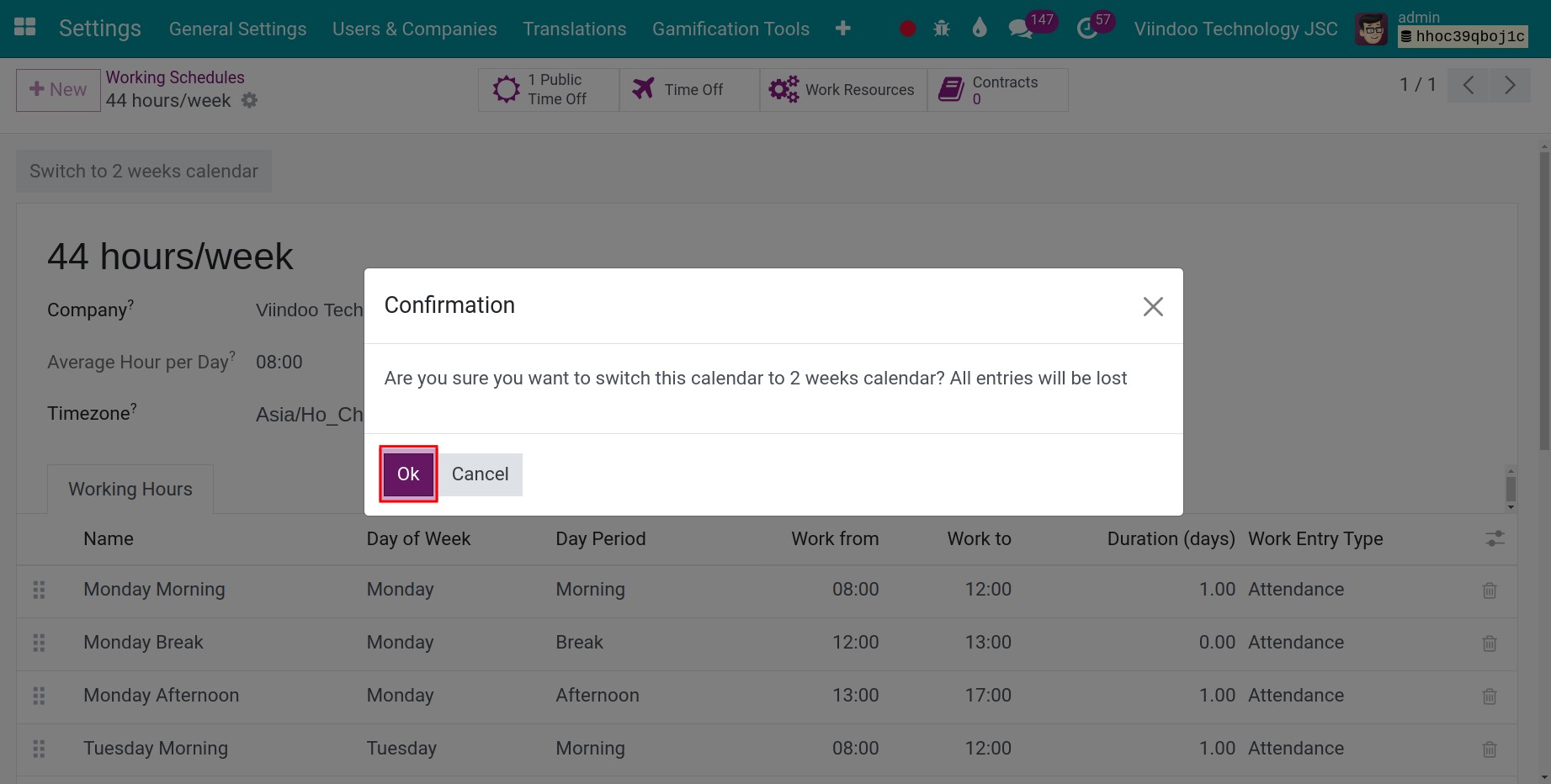The width and height of the screenshot is (1551, 784).
Task: Open the apps grid home menu
Action: pyautogui.click(x=25, y=28)
